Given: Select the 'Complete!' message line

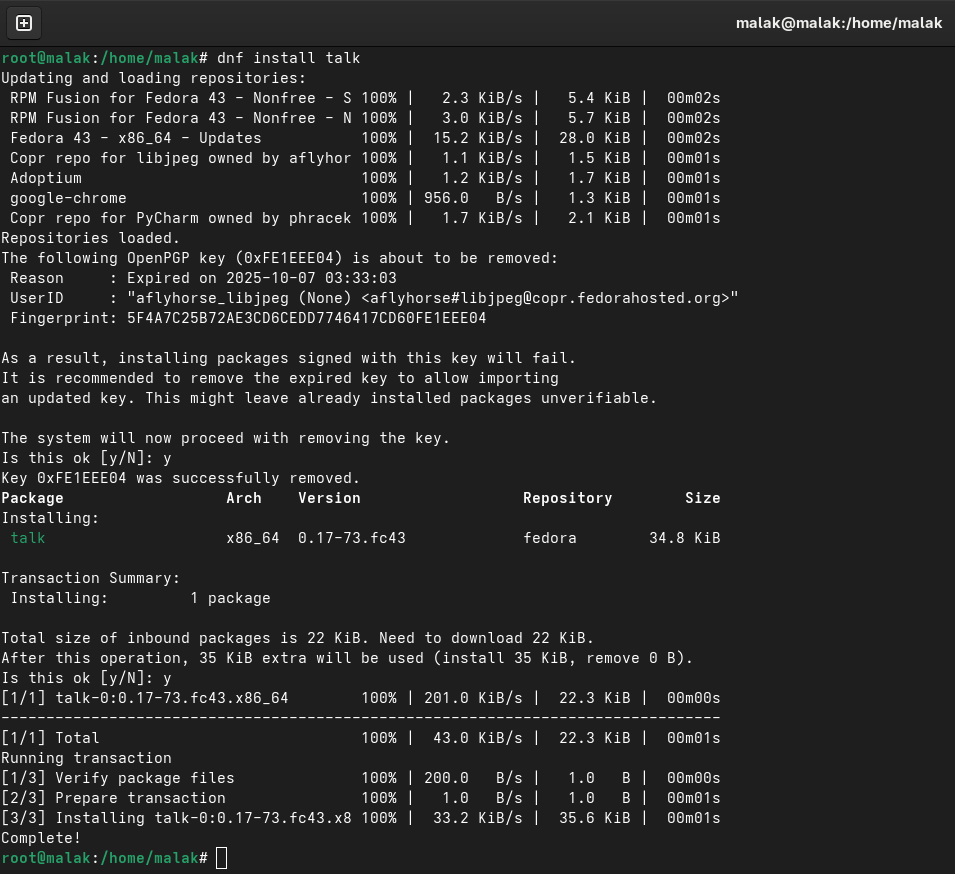Looking at the screenshot, I should pyautogui.click(x=41, y=838).
